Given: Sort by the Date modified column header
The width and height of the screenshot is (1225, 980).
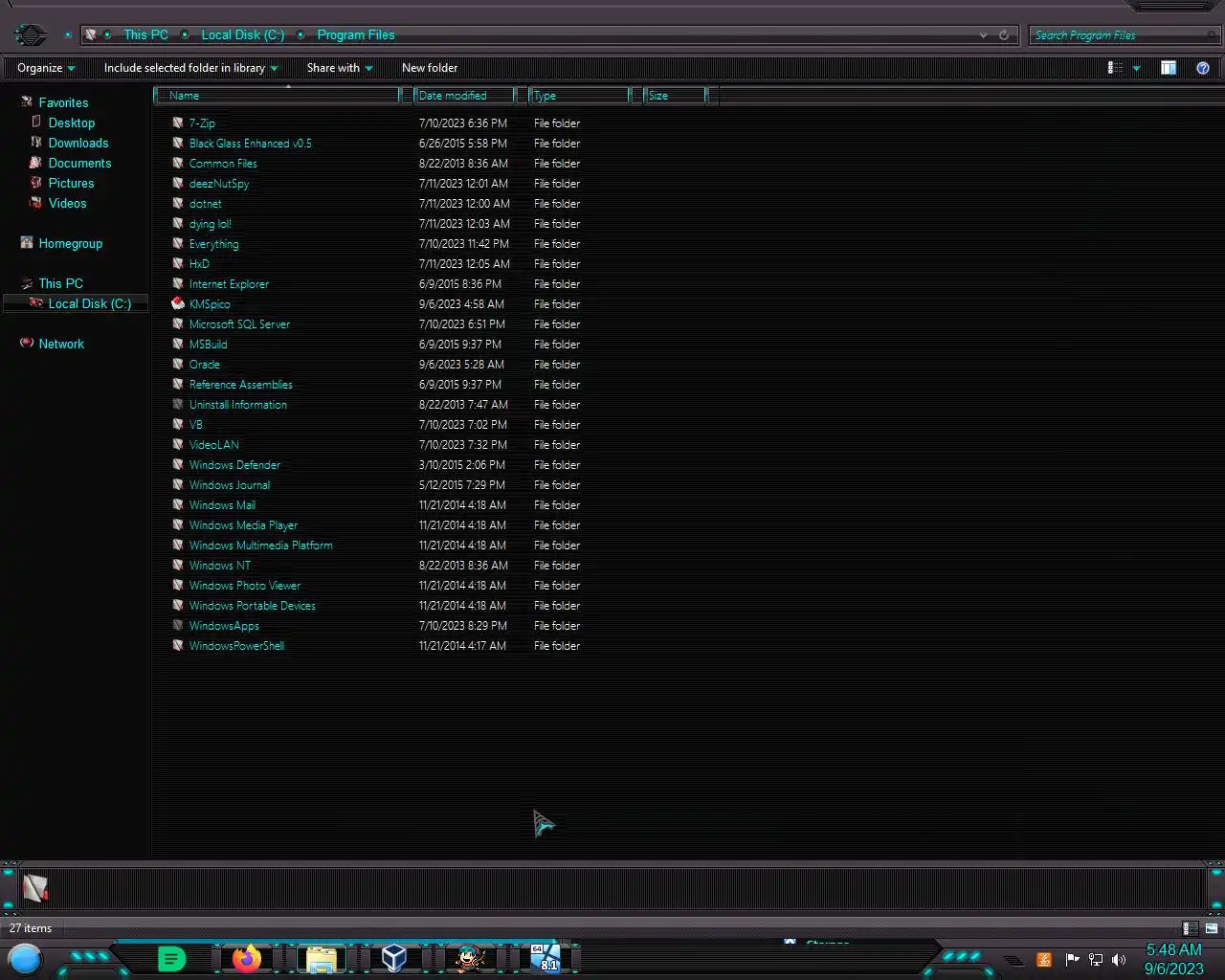Looking at the screenshot, I should 465,96.
